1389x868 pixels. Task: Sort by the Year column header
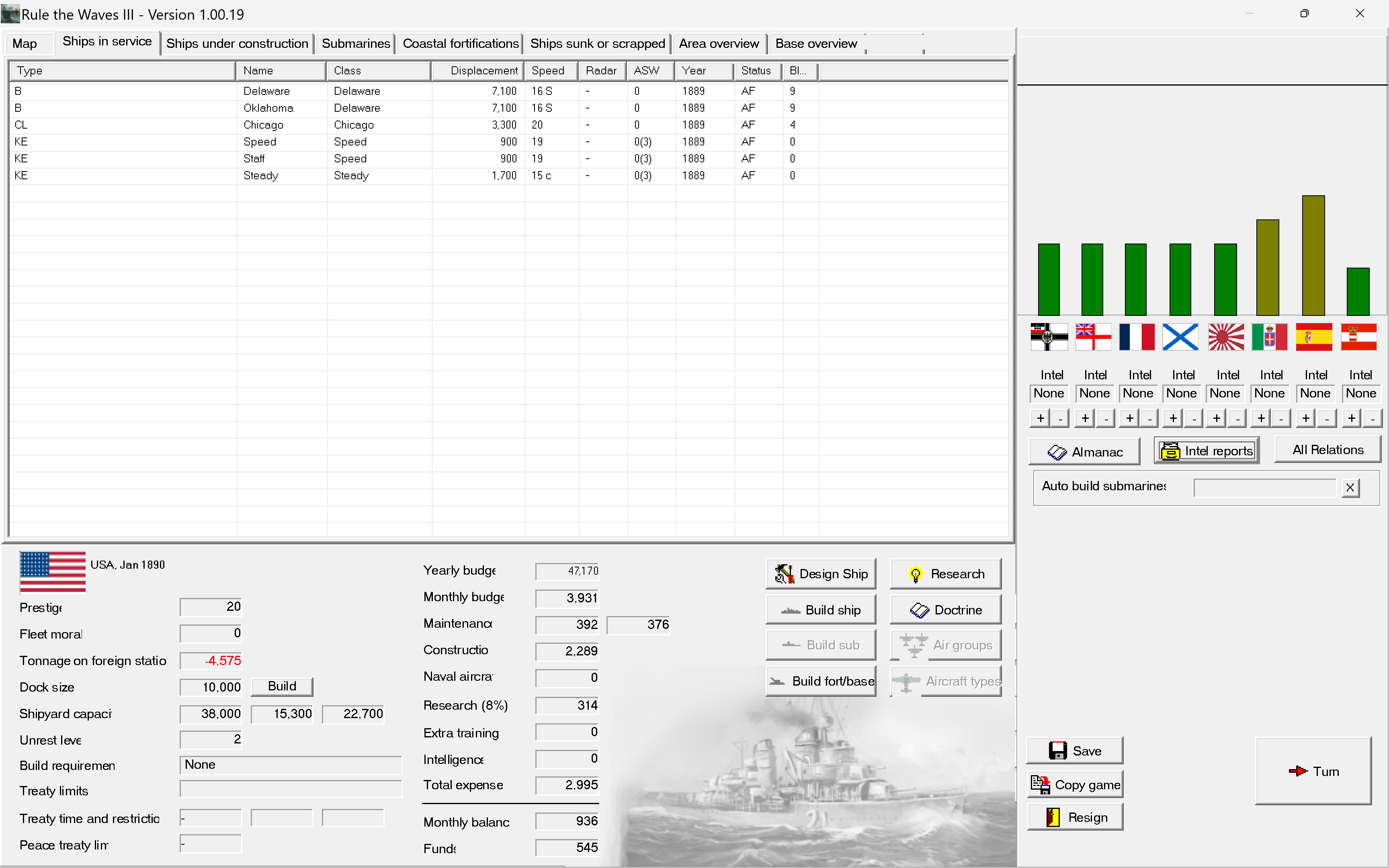coord(704,71)
